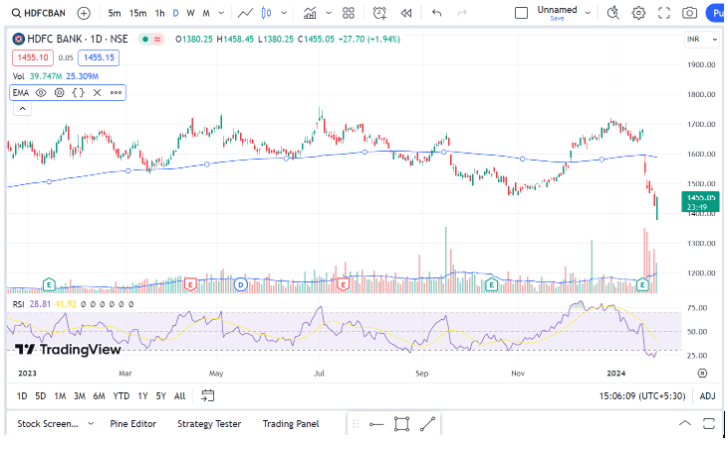Click the green market status dot
Image resolution: width=728 pixels, height=451 pixels.
[x=145, y=39]
